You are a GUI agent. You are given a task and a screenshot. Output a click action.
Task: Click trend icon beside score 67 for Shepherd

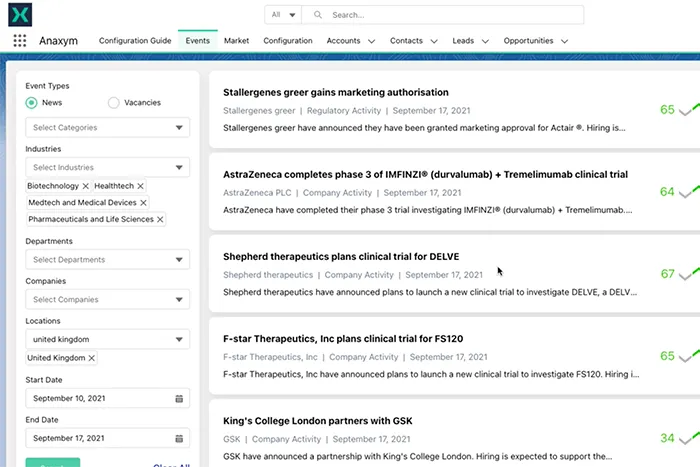point(689,274)
